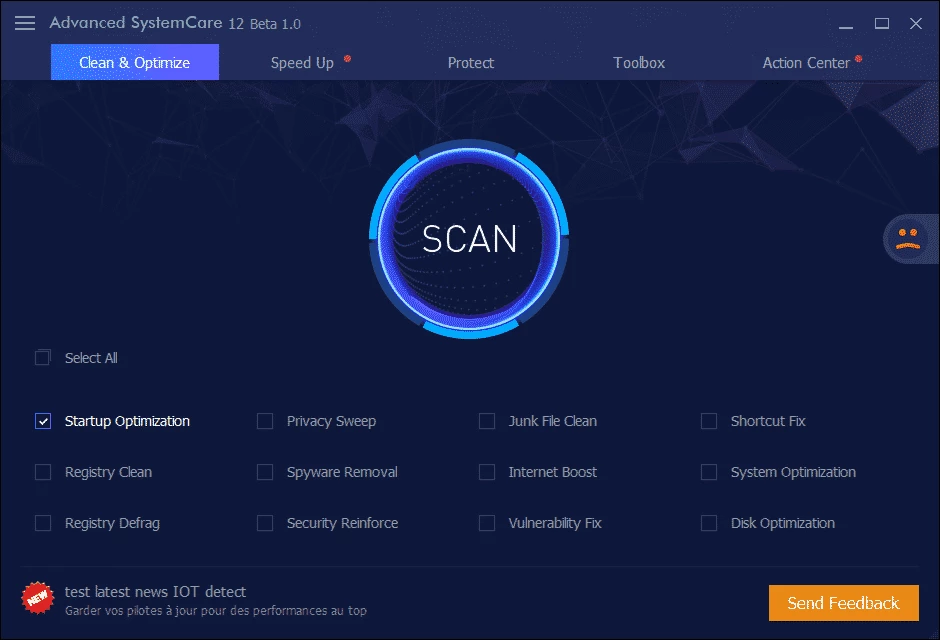Open the Action Center tab
940x640 pixels.
[806, 63]
